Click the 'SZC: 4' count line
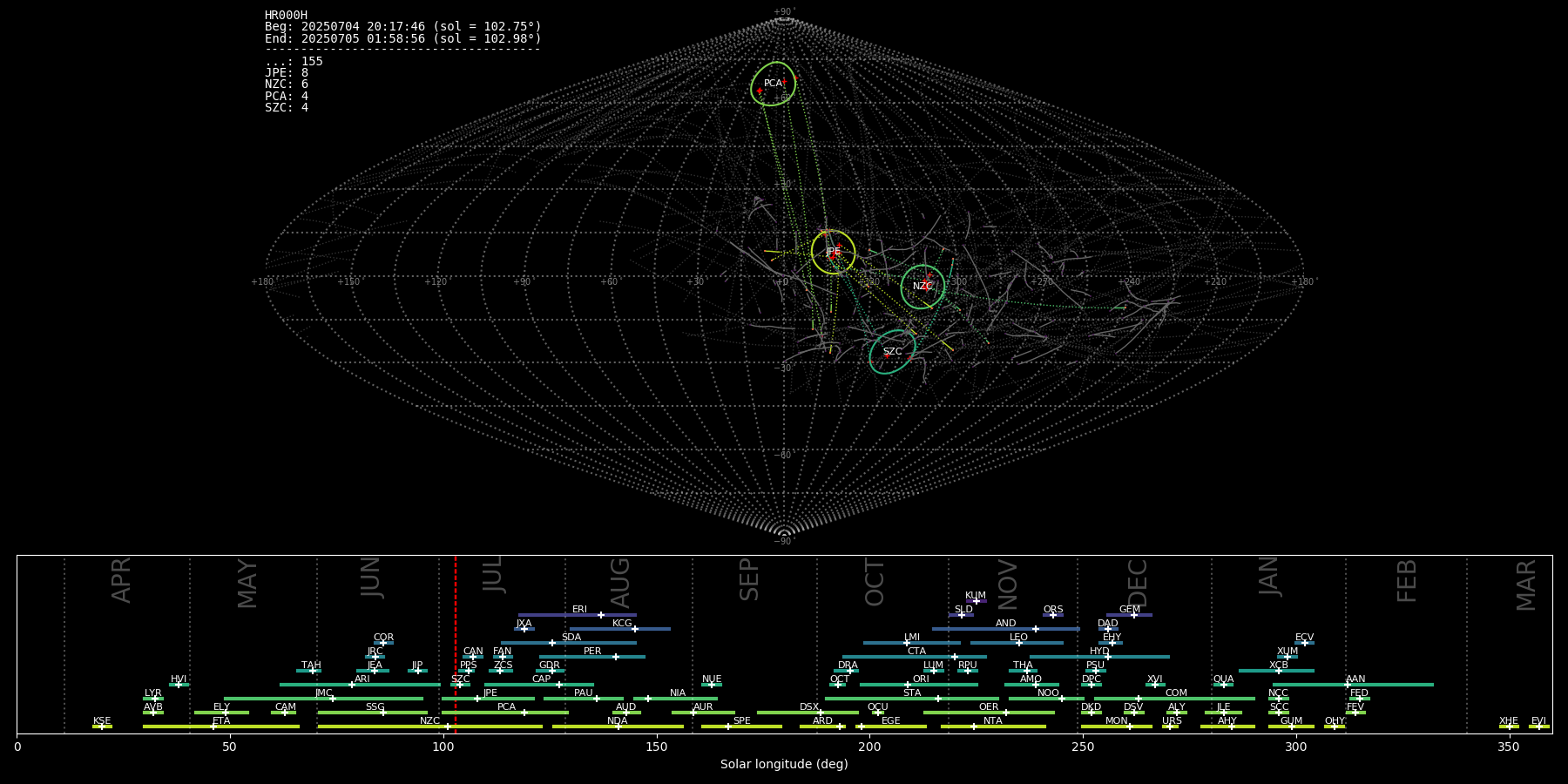Viewport: 1568px width, 784px height. [x=287, y=108]
